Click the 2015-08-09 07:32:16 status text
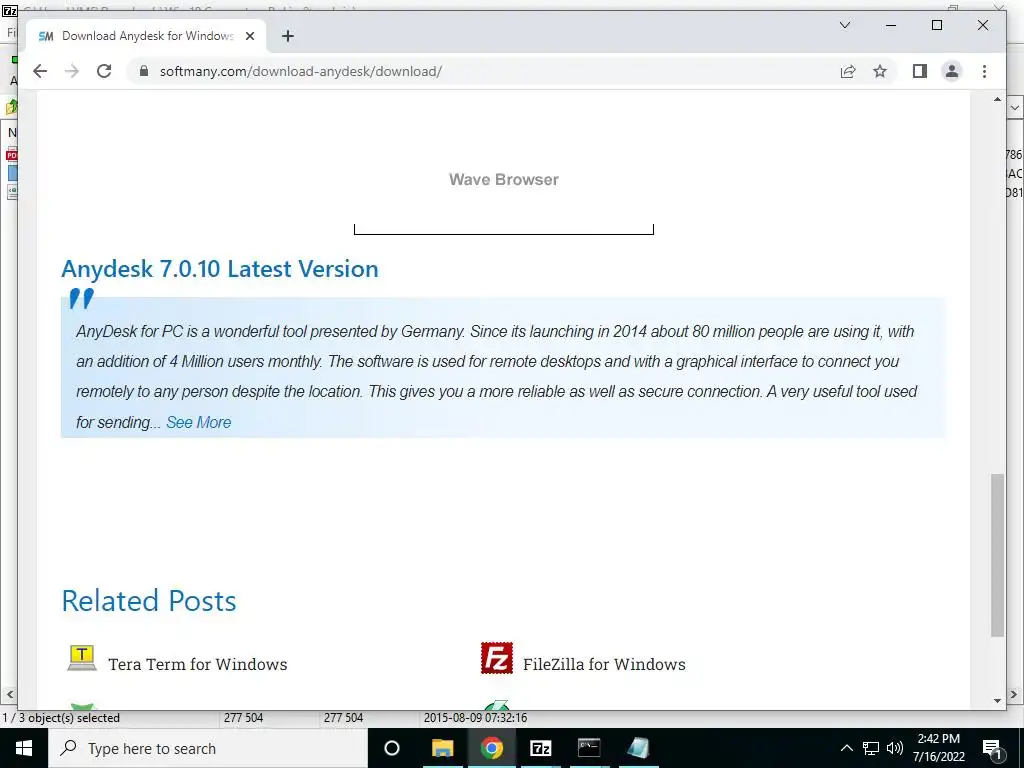The width and height of the screenshot is (1024, 768). click(x=475, y=718)
